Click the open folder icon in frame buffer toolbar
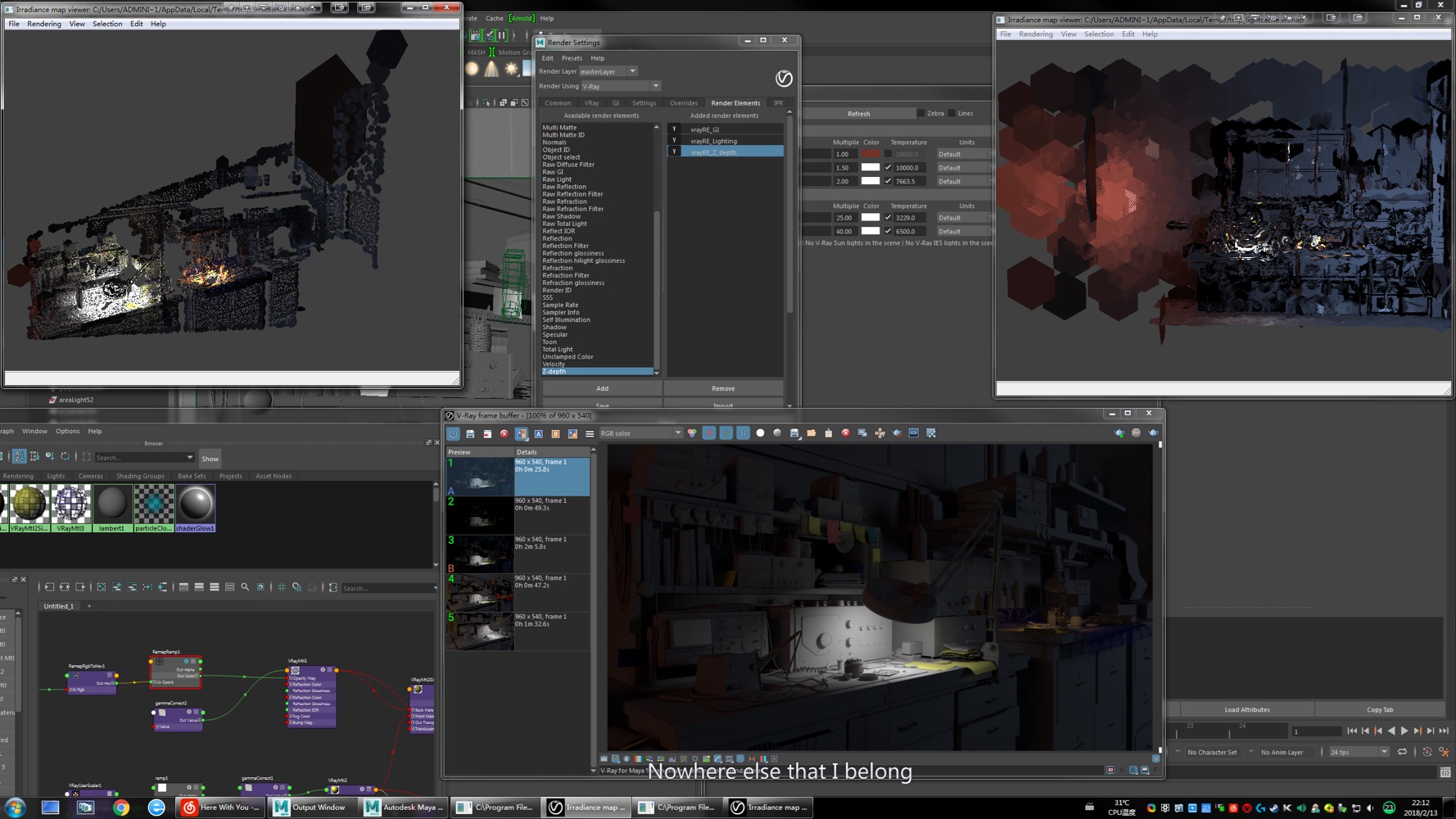This screenshot has width=1456, height=819. tap(811, 433)
